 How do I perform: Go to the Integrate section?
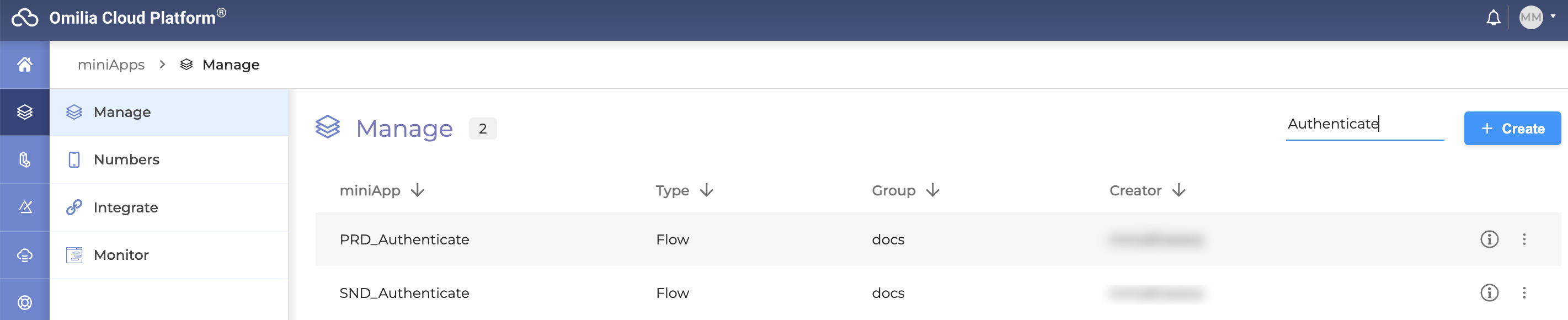tap(125, 207)
